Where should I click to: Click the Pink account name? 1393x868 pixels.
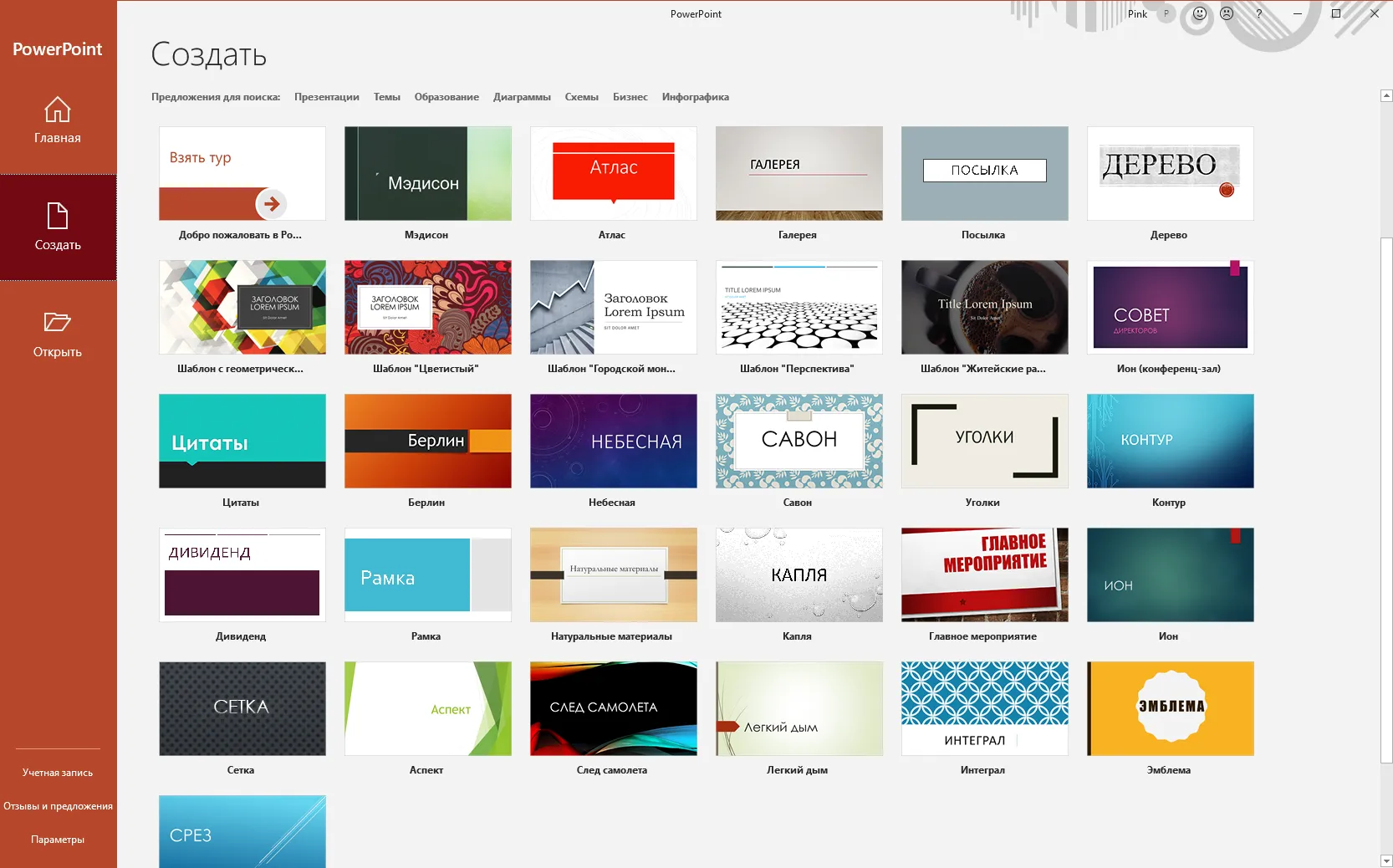[x=1137, y=14]
